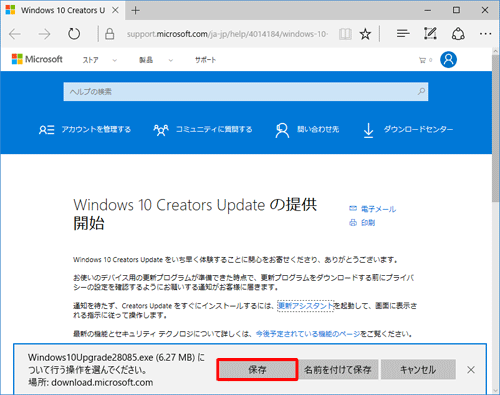
Task: Open 問い合わせ先 link
Action: click(x=307, y=129)
